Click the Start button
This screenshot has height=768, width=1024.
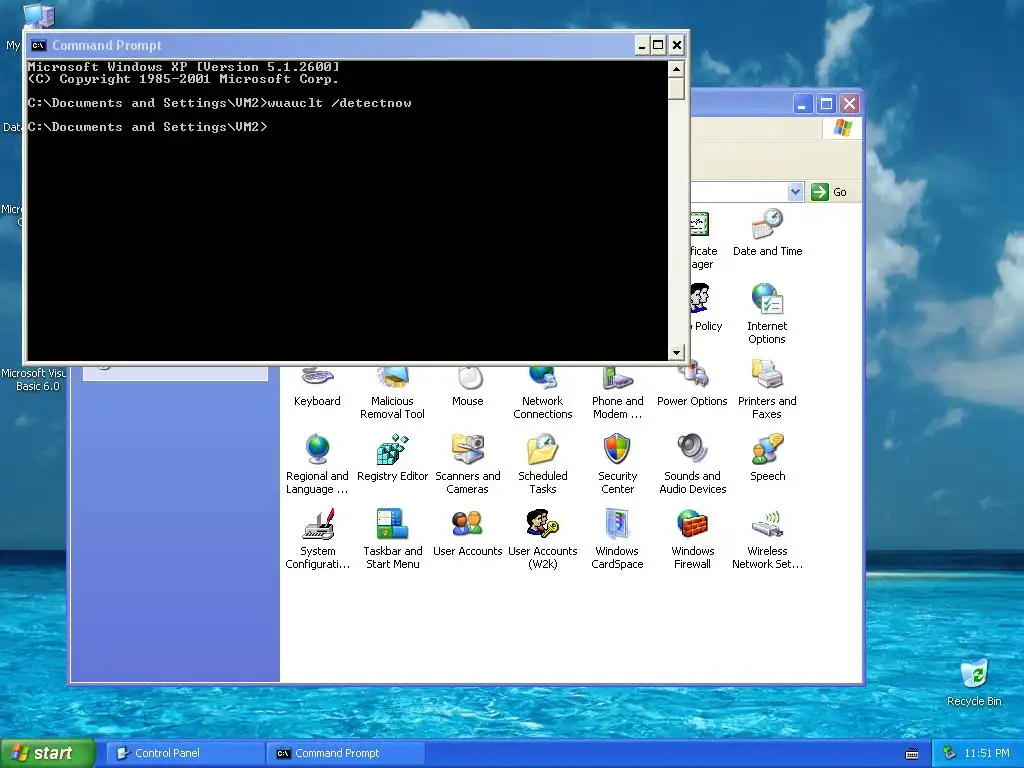pyautogui.click(x=47, y=753)
